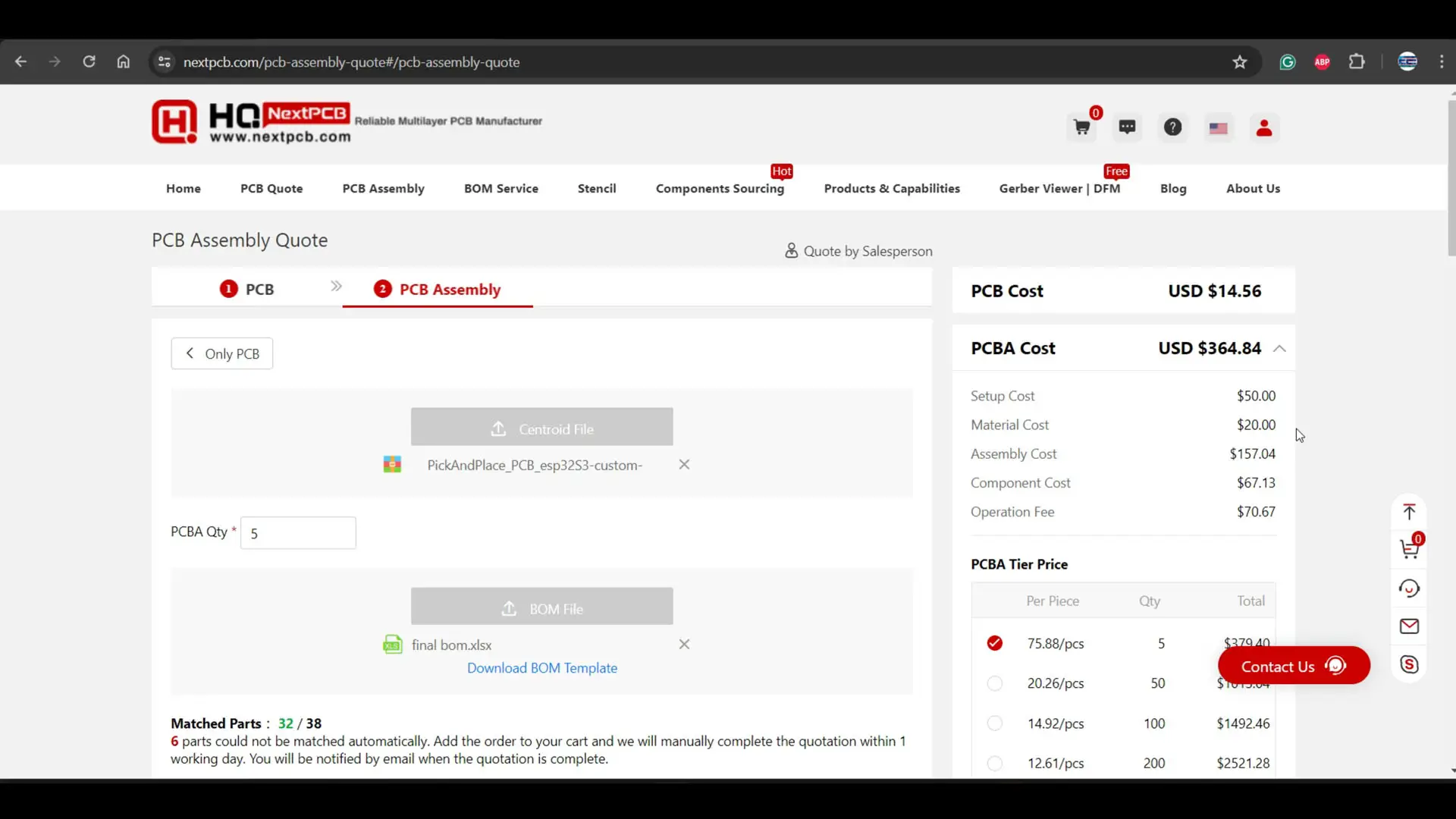Click the back-to-top arrow icon
The height and width of the screenshot is (819, 1456).
[1409, 512]
